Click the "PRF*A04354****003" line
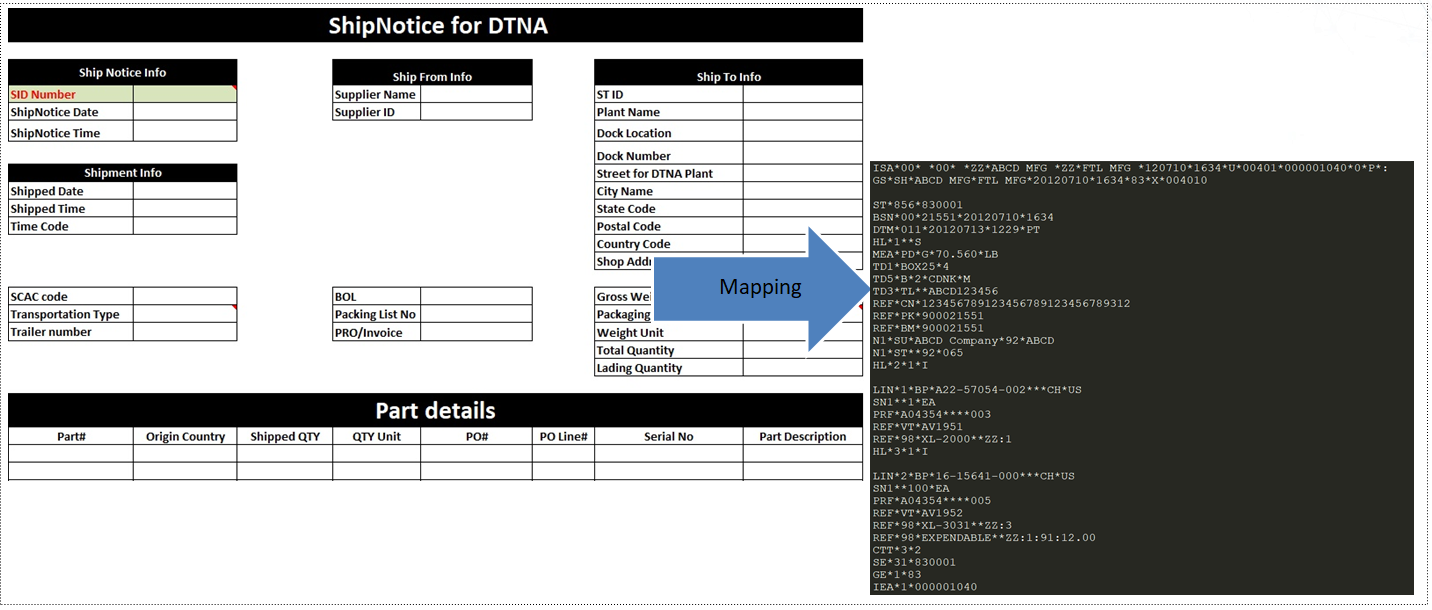The image size is (1432, 610). [x=932, y=414]
